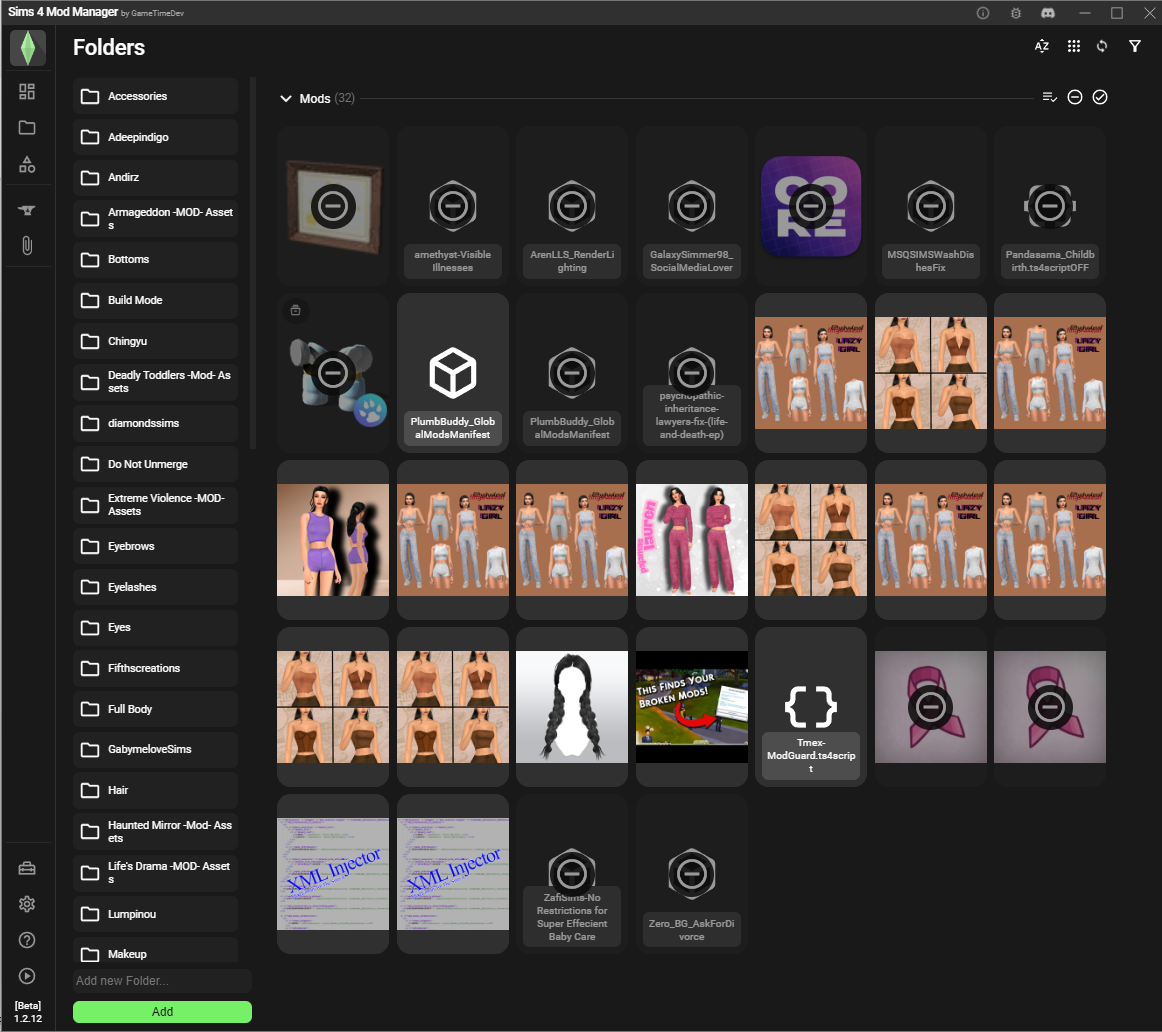This screenshot has width=1162, height=1032.
Task: Open Discord icon in title bar
Action: tap(1048, 13)
